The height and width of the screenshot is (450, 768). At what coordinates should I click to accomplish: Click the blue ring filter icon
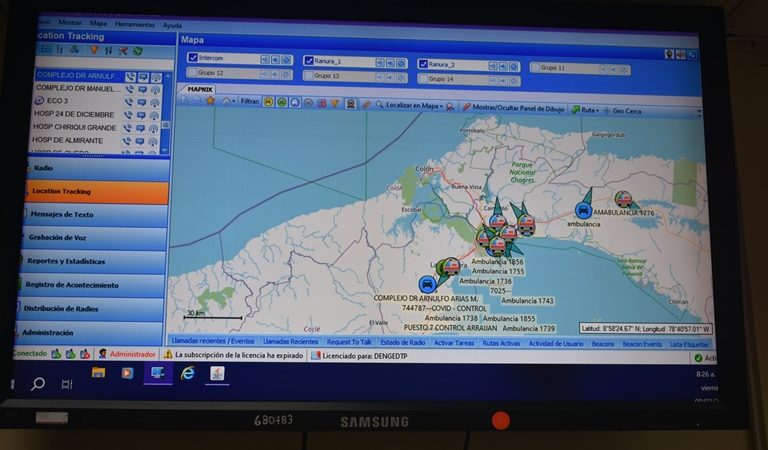click(295, 102)
